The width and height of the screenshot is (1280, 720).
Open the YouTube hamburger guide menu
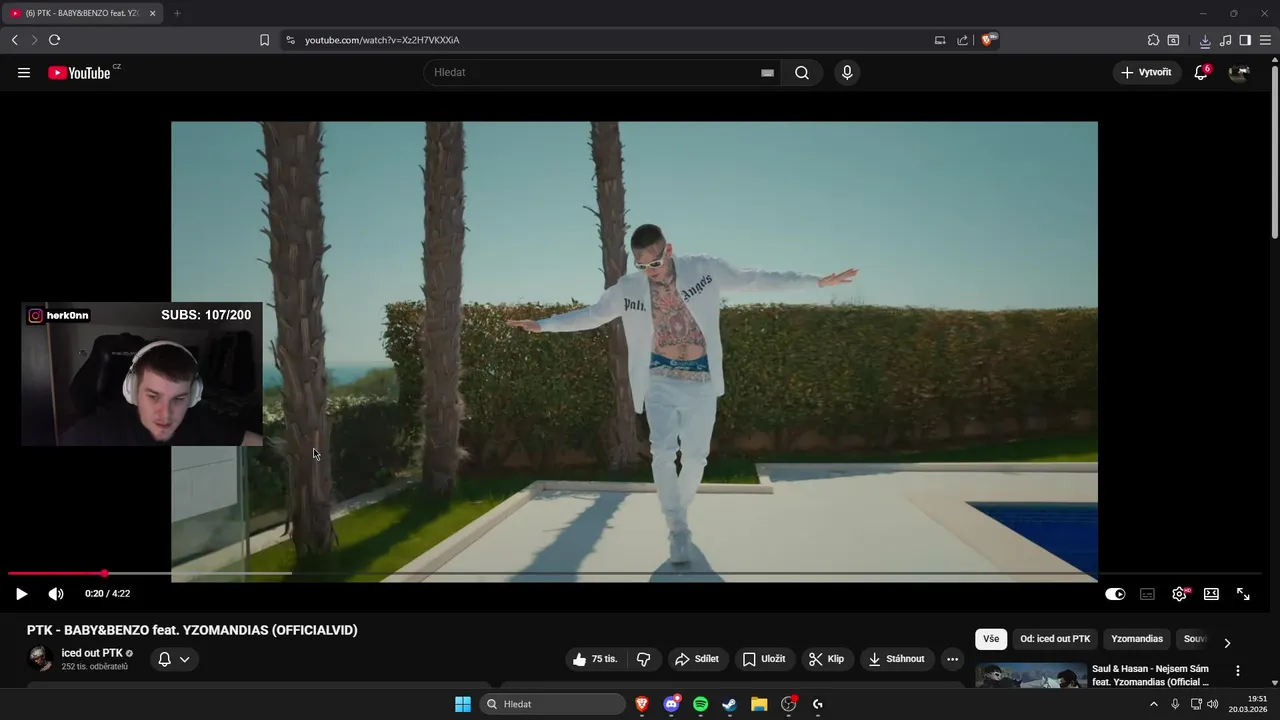24,73
